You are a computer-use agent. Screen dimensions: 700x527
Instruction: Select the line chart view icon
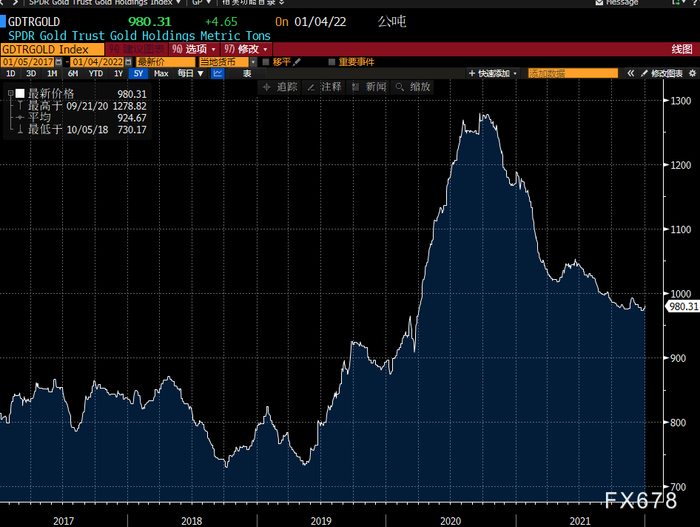(x=217, y=73)
